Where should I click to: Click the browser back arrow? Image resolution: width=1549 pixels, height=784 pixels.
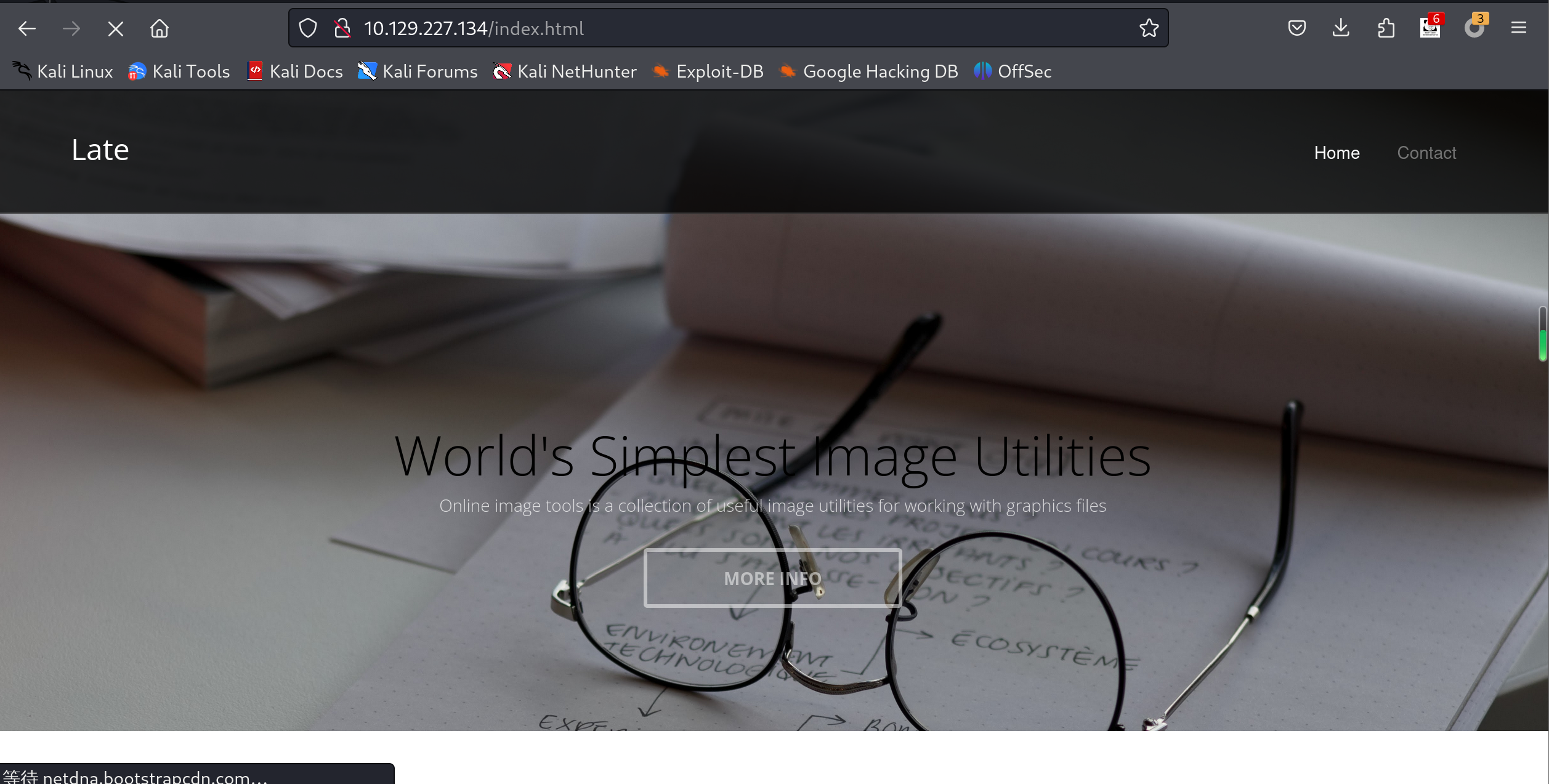[26, 28]
